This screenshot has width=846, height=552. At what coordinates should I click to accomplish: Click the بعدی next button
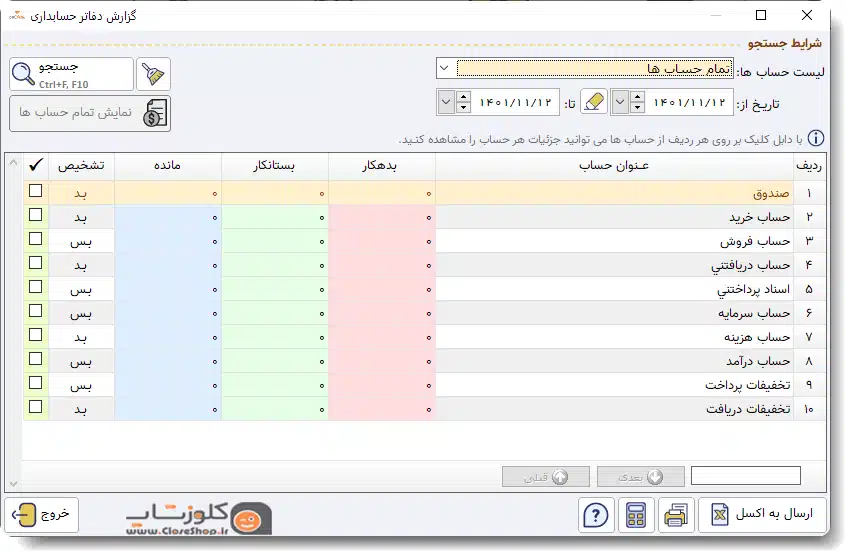tap(640, 477)
